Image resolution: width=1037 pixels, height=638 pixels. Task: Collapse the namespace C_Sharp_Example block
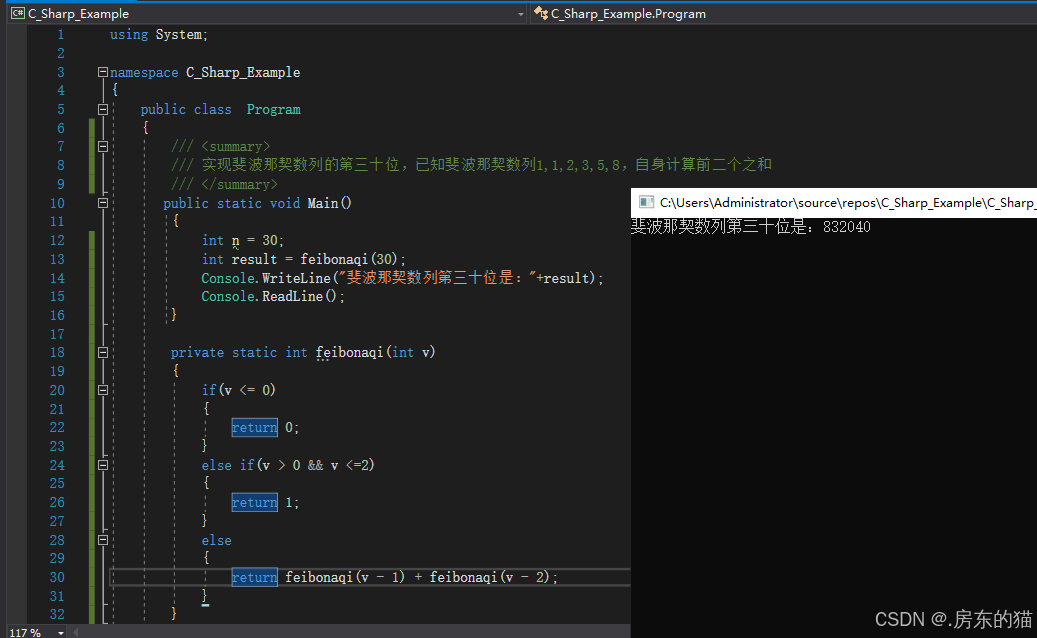(x=103, y=72)
